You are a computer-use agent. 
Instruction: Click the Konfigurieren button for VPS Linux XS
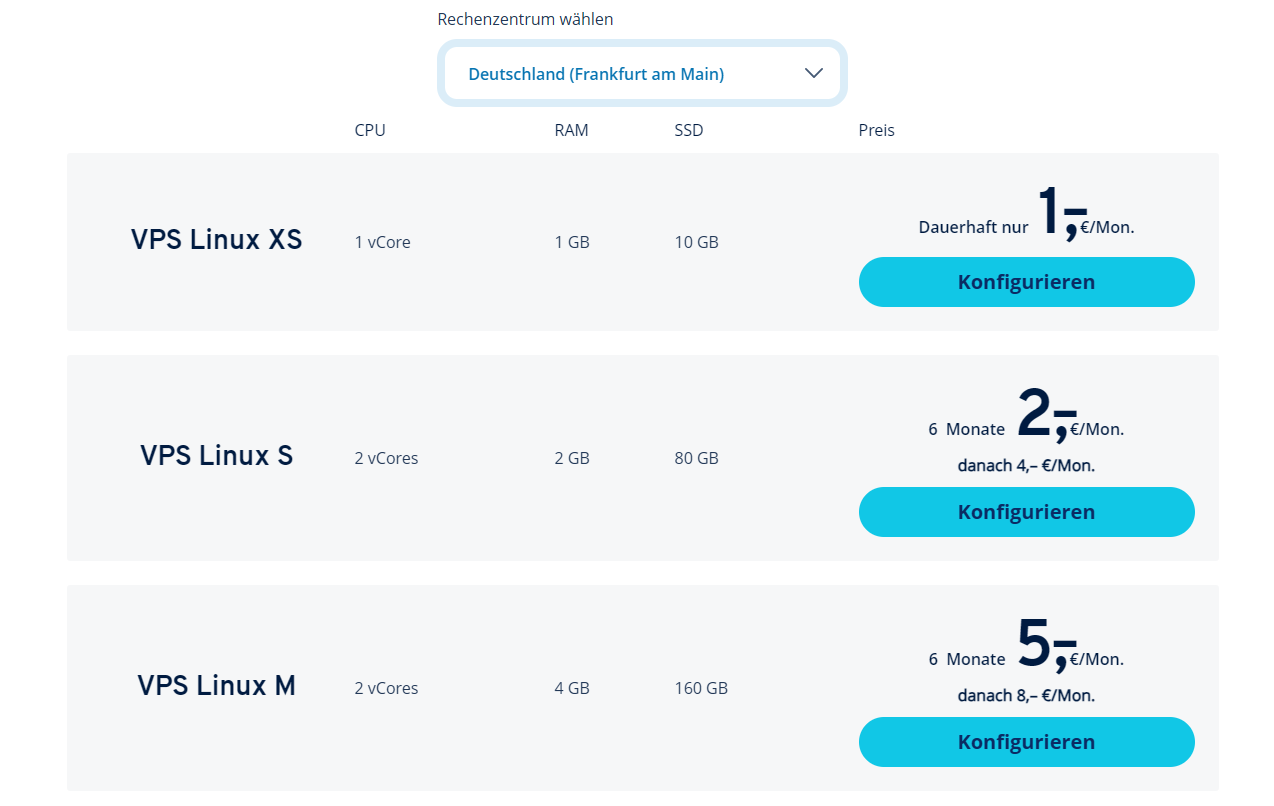click(x=1026, y=282)
